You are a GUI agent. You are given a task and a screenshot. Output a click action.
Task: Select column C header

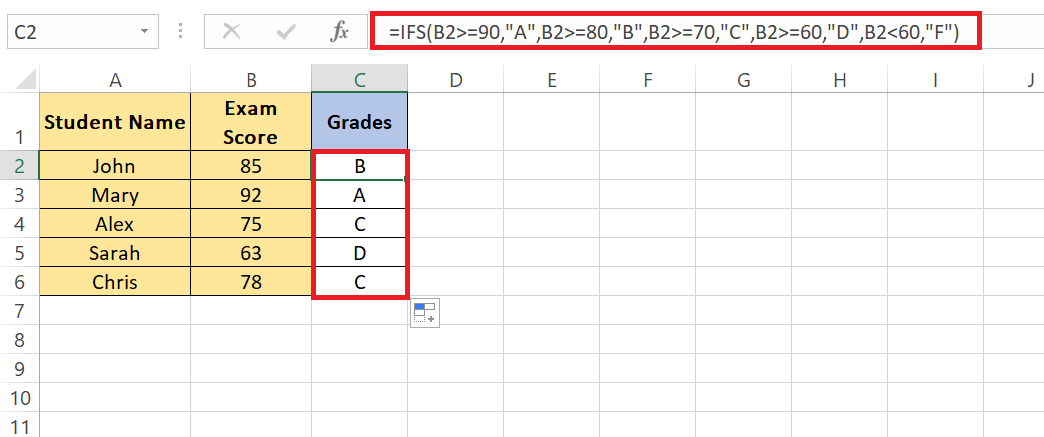pyautogui.click(x=360, y=80)
